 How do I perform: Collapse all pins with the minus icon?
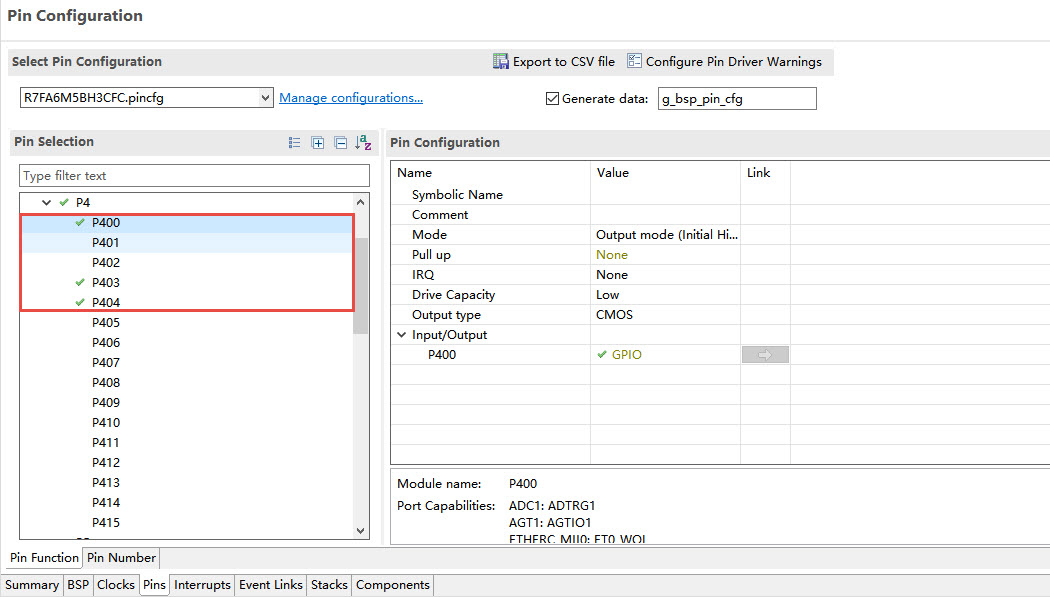tap(340, 143)
